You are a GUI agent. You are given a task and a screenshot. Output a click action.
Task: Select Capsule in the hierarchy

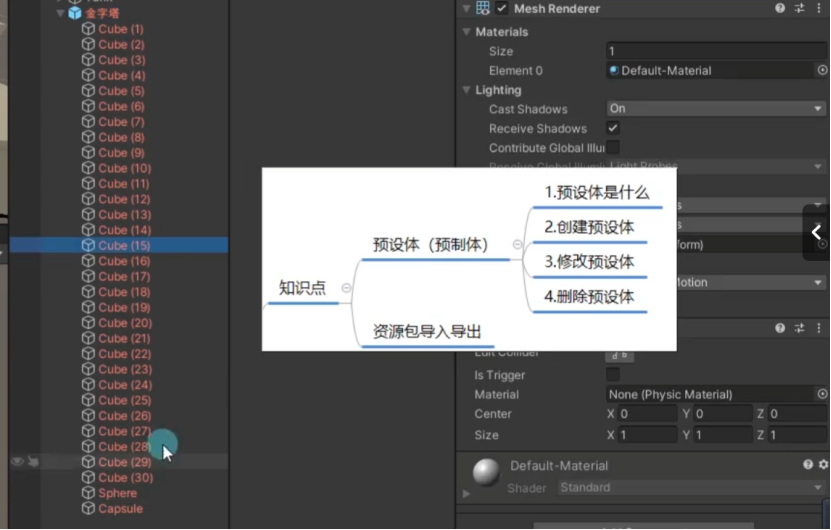119,508
